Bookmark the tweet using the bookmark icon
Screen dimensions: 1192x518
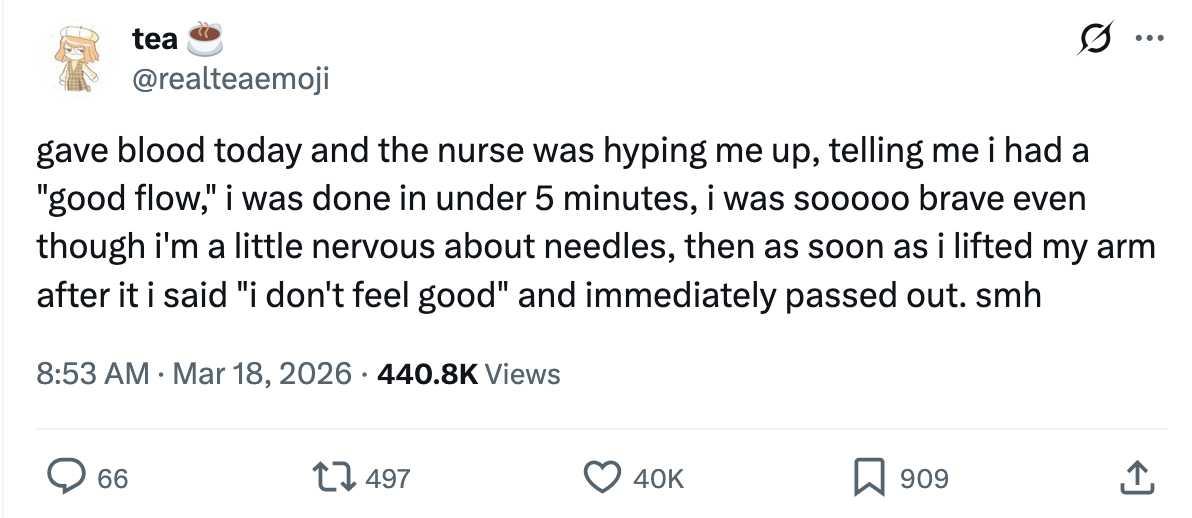pyautogui.click(x=870, y=478)
